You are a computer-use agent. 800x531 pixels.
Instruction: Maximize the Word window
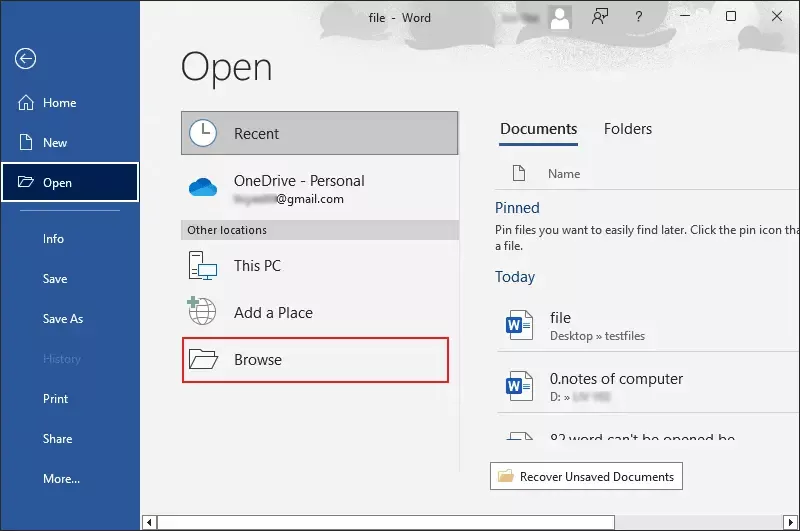(x=731, y=16)
